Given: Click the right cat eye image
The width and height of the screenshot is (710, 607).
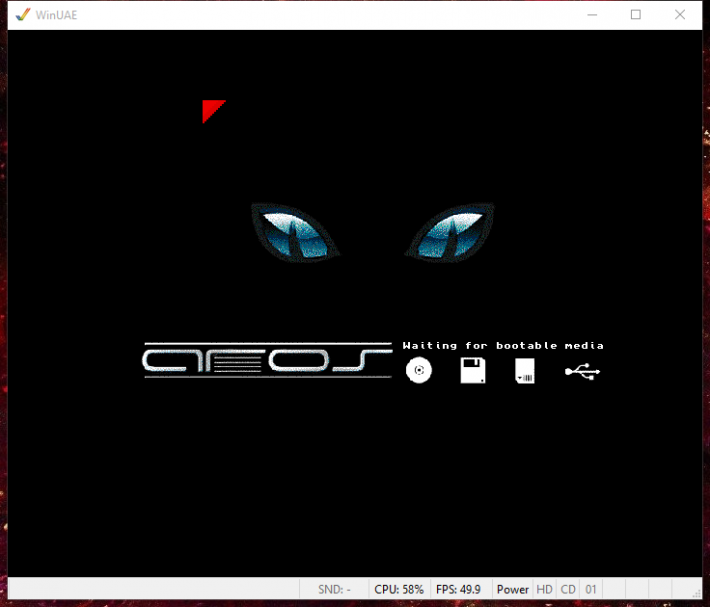Looking at the screenshot, I should 451,233.
